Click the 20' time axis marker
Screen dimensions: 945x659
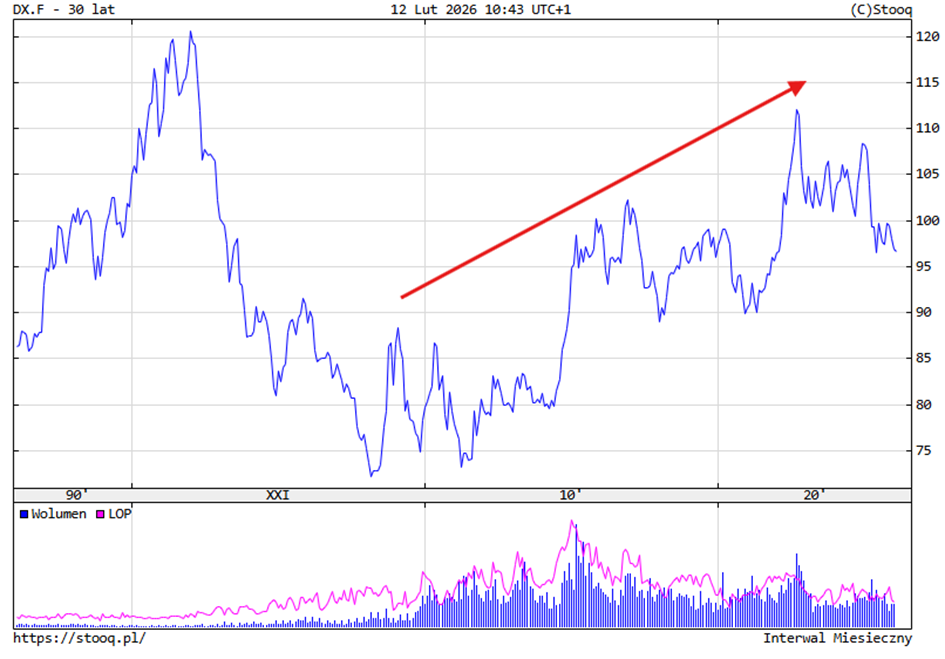(814, 495)
